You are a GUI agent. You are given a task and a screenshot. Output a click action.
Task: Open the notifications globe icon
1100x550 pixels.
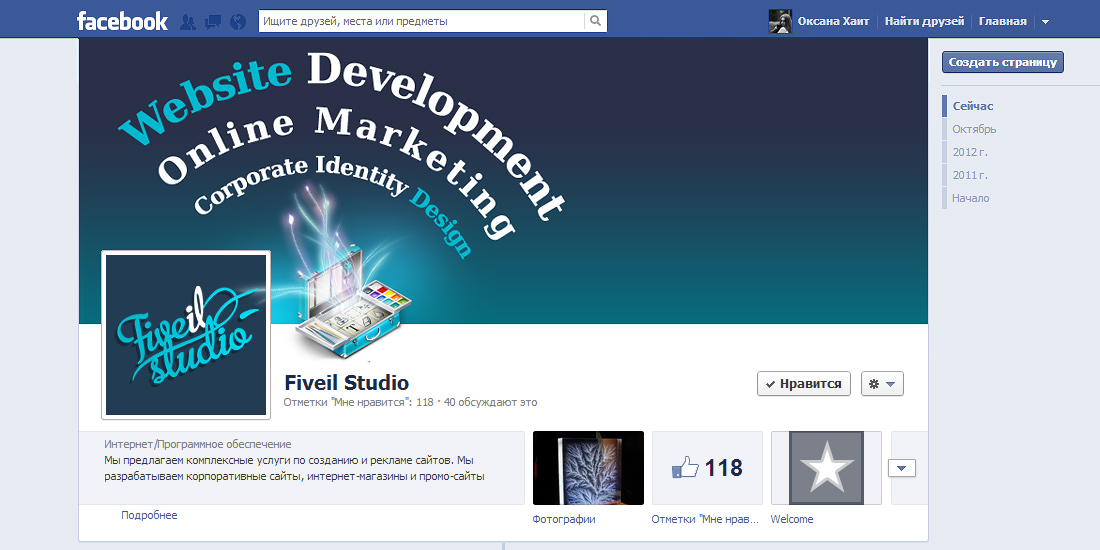click(238, 22)
